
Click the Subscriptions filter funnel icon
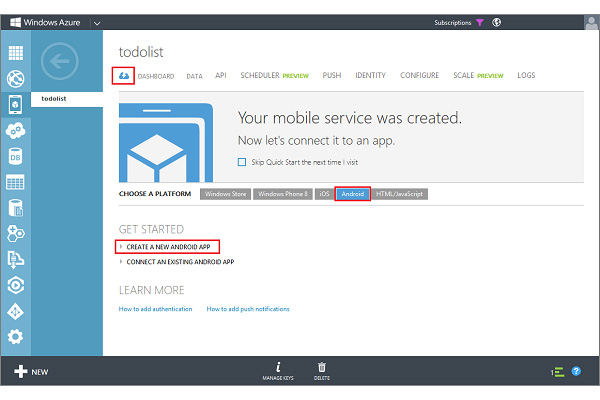pyautogui.click(x=480, y=23)
